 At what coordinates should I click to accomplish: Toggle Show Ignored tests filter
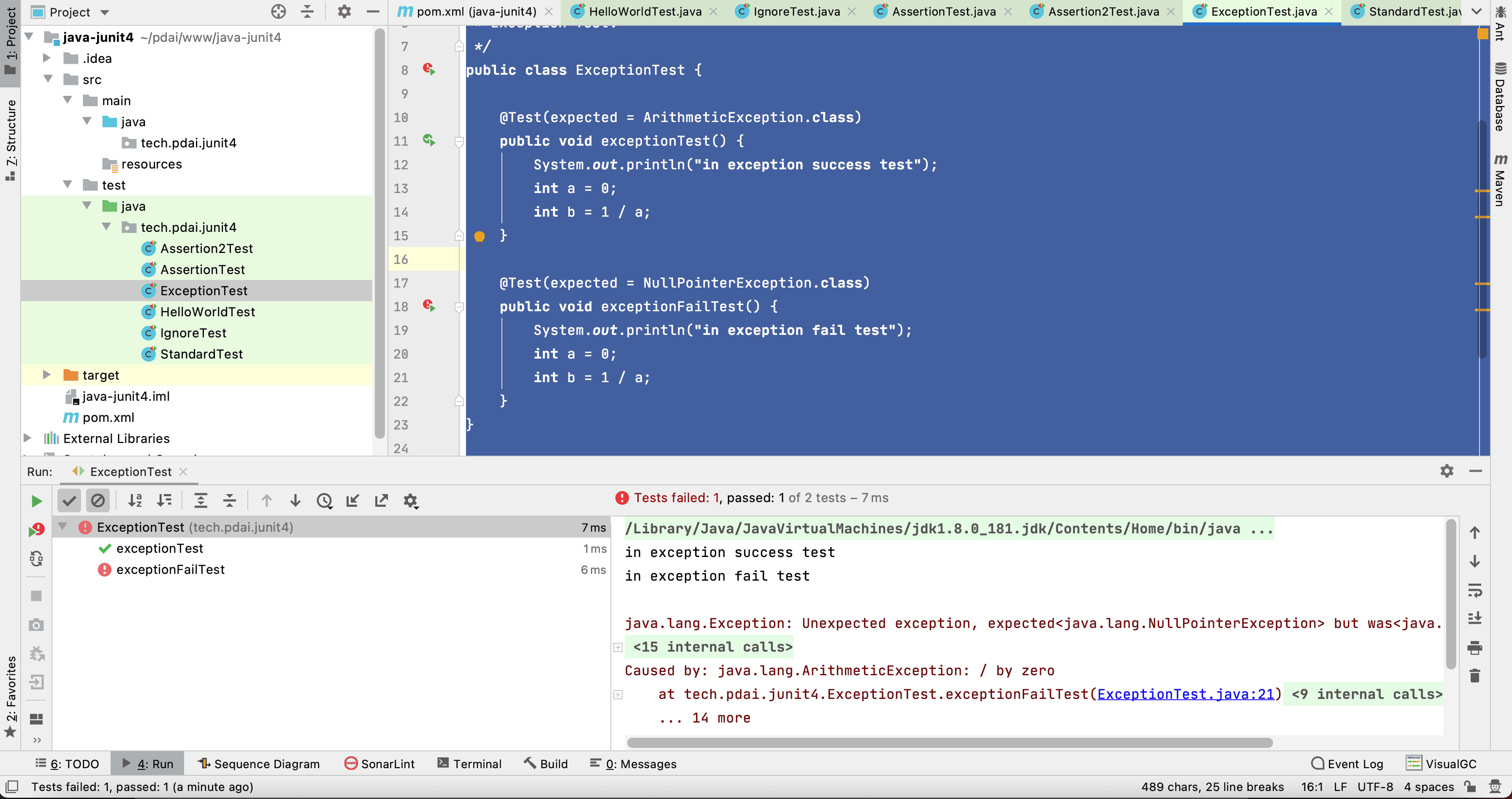(x=98, y=501)
